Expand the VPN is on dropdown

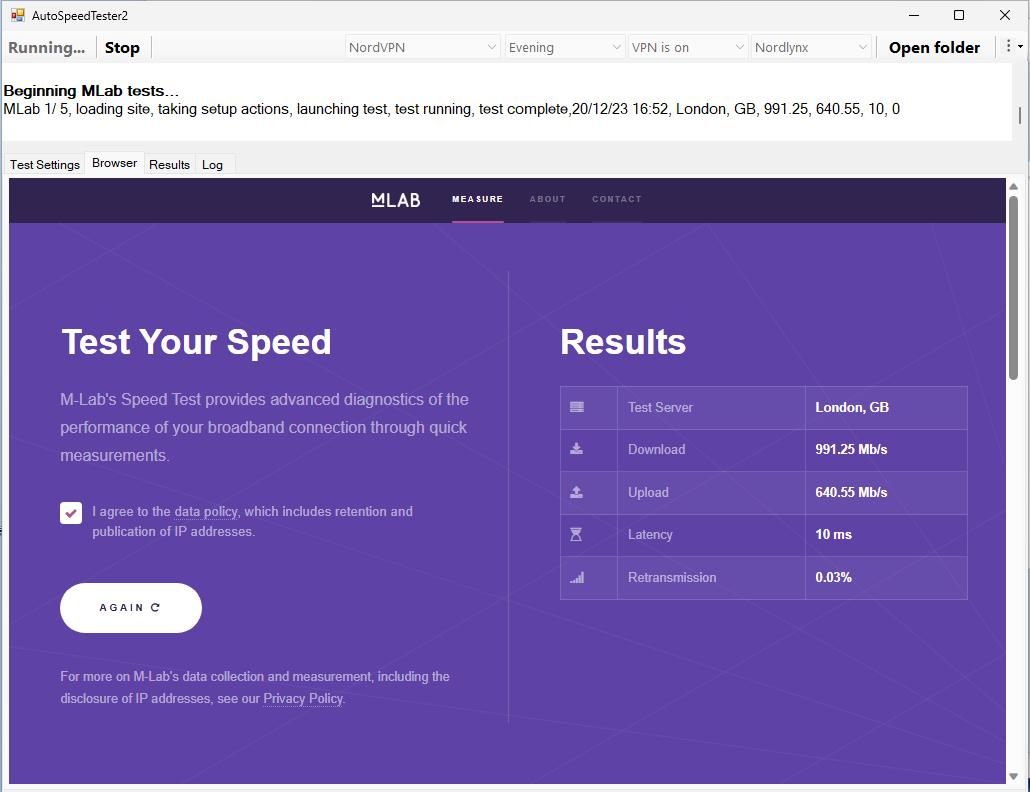tap(687, 47)
